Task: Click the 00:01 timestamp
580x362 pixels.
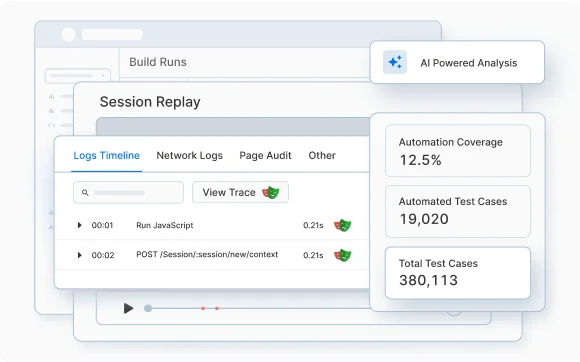Action: click(x=102, y=225)
